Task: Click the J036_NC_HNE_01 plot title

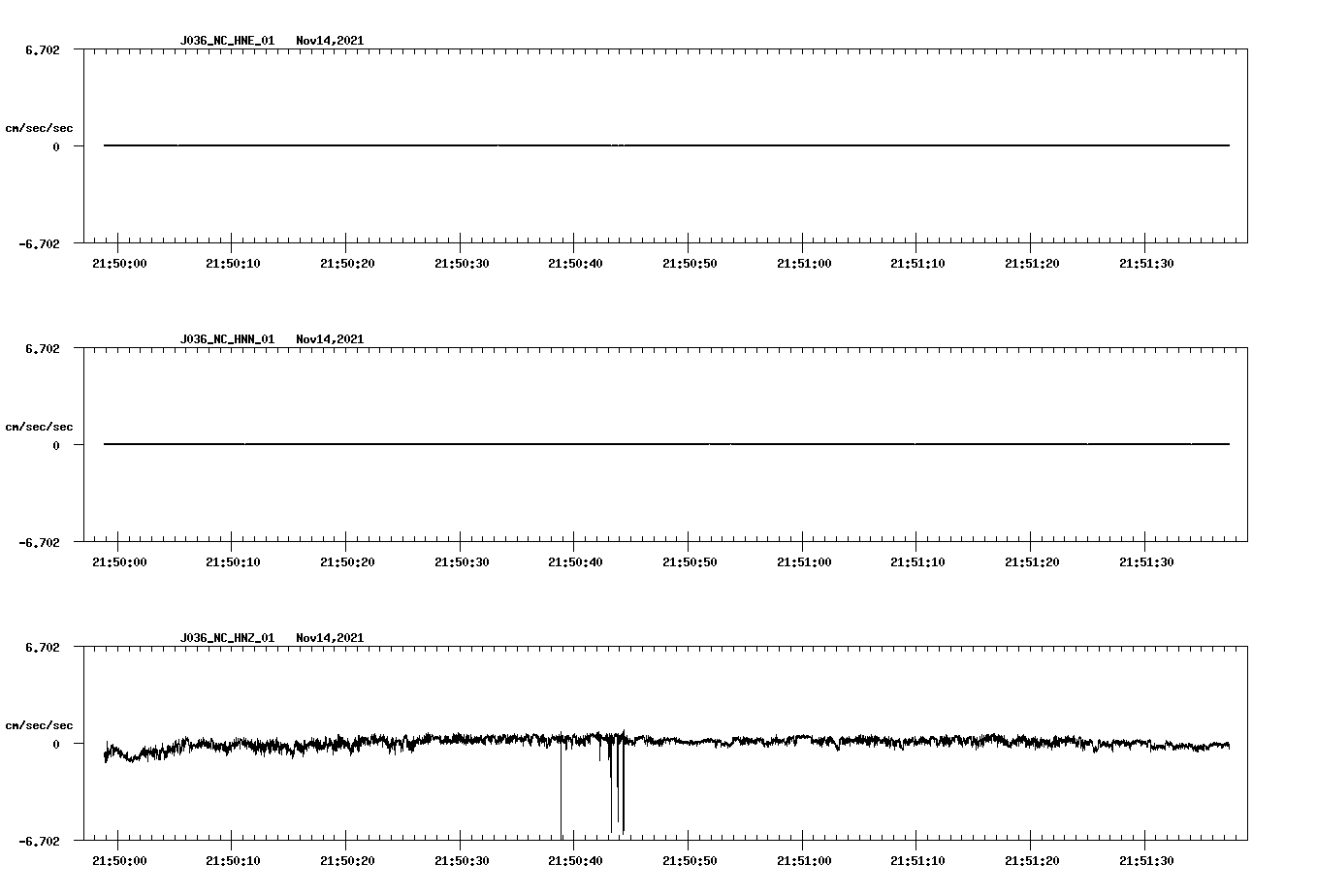Action: point(227,41)
